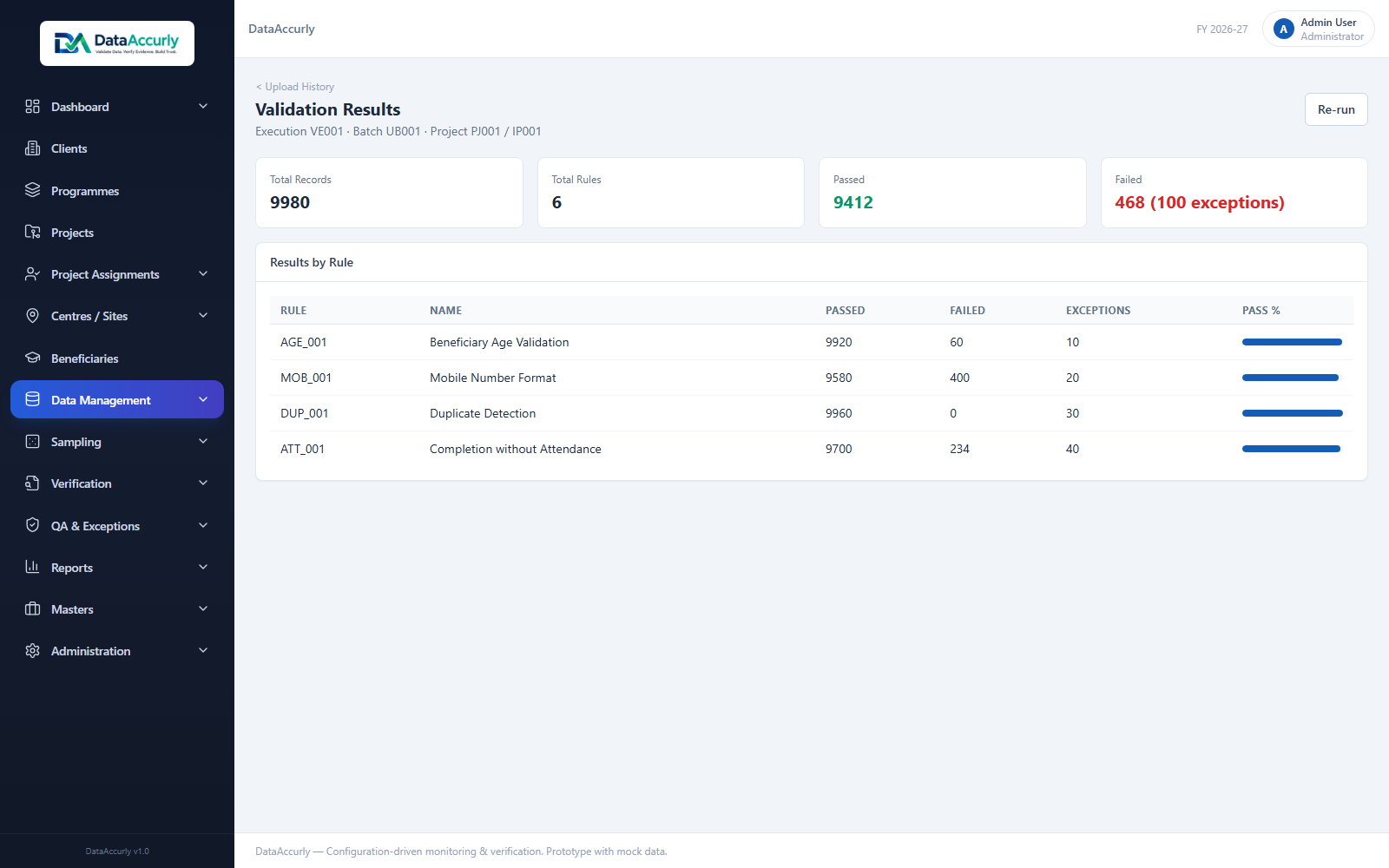Viewport: 1389px width, 868px height.
Task: Click the Sampling icon in sidebar
Action: 32,442
